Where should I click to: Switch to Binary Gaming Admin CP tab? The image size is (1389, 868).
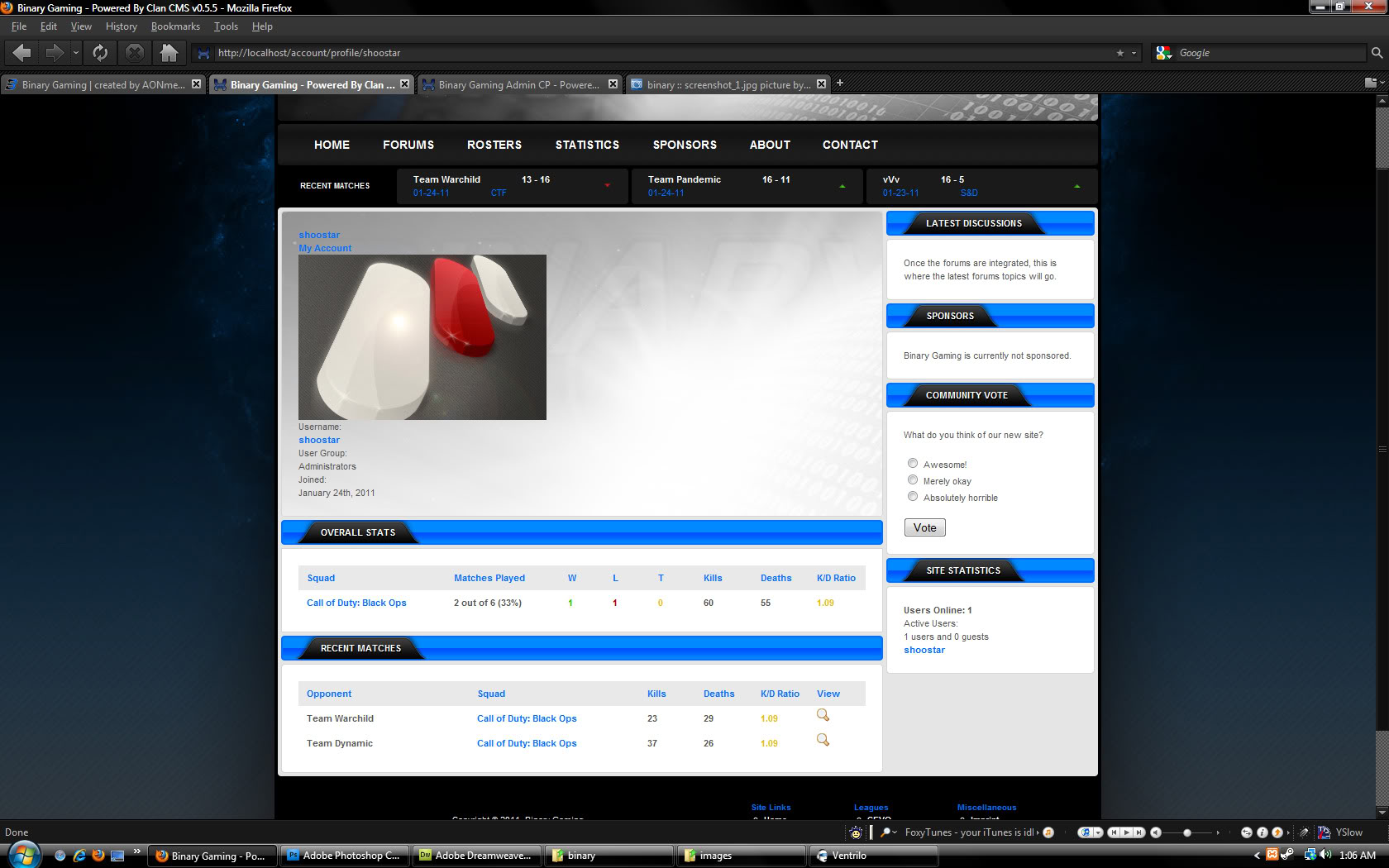click(519, 84)
